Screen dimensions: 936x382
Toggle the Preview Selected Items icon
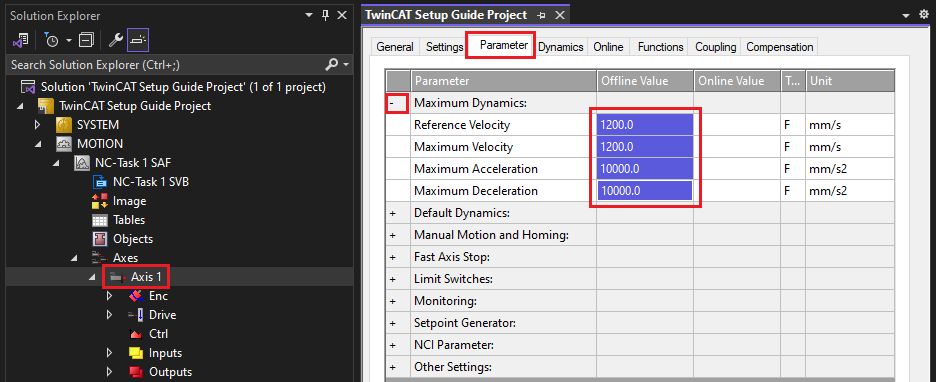click(x=138, y=41)
